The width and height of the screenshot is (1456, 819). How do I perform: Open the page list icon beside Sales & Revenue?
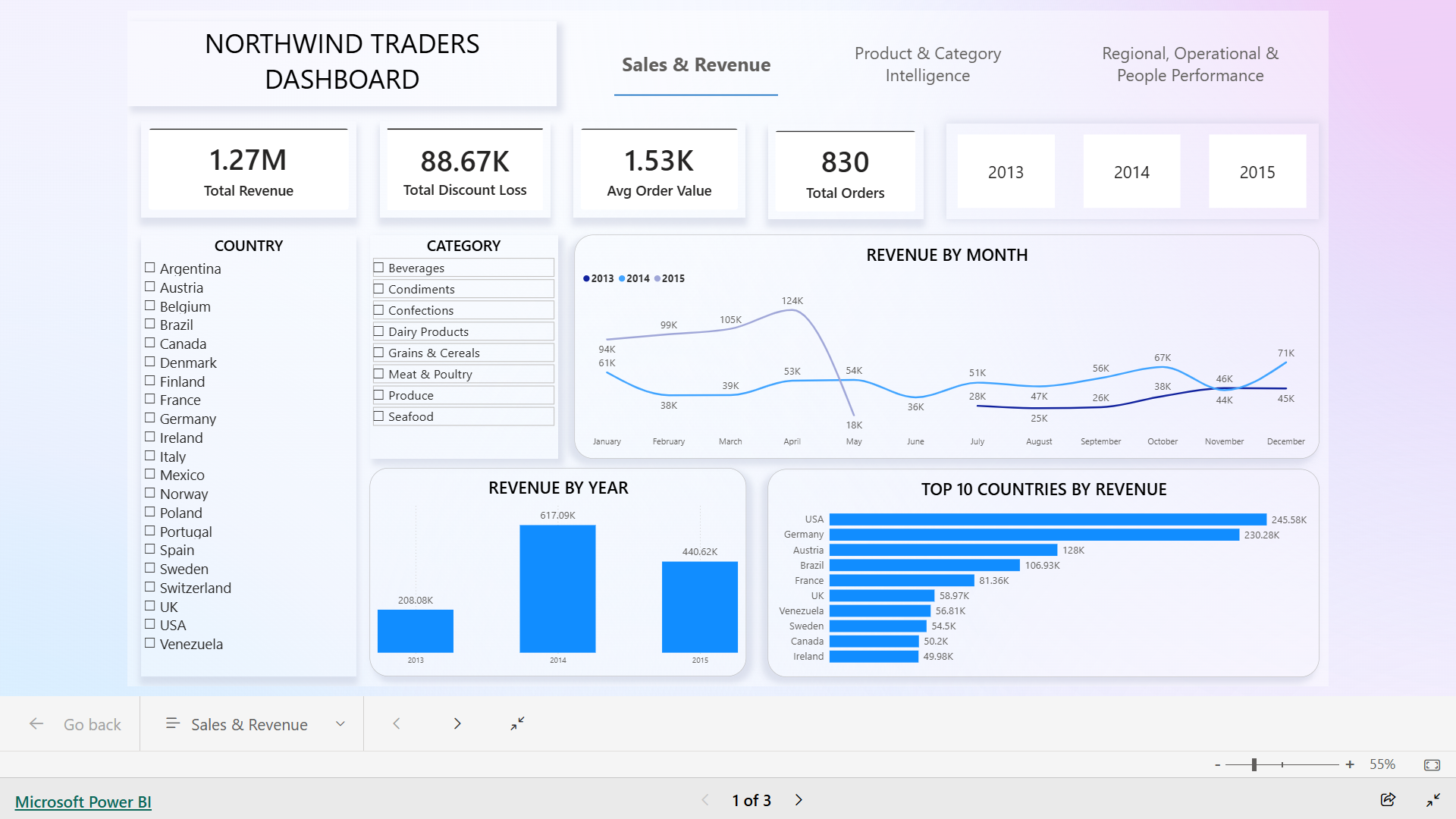pos(173,724)
